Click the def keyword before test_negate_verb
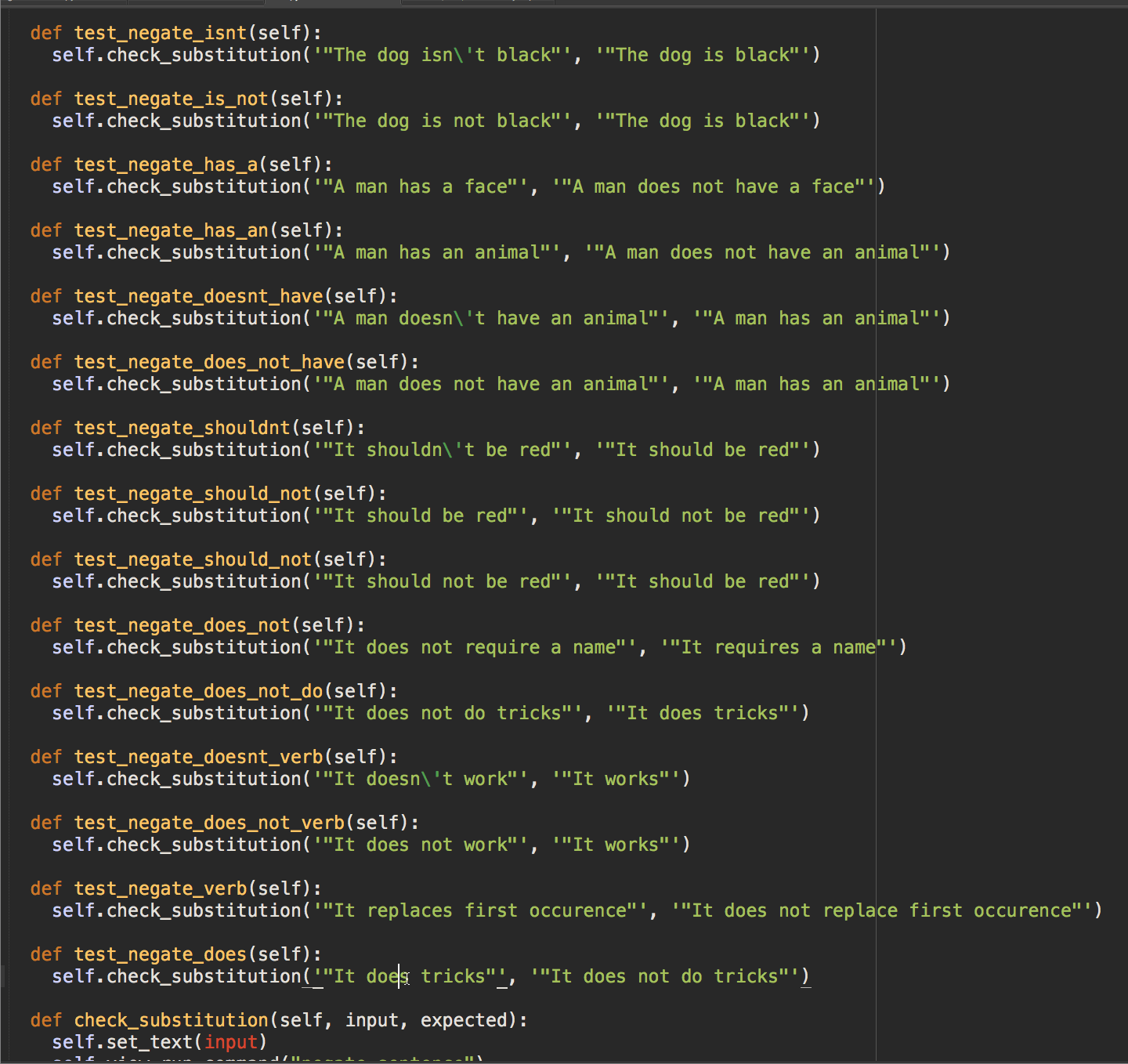 46,888
